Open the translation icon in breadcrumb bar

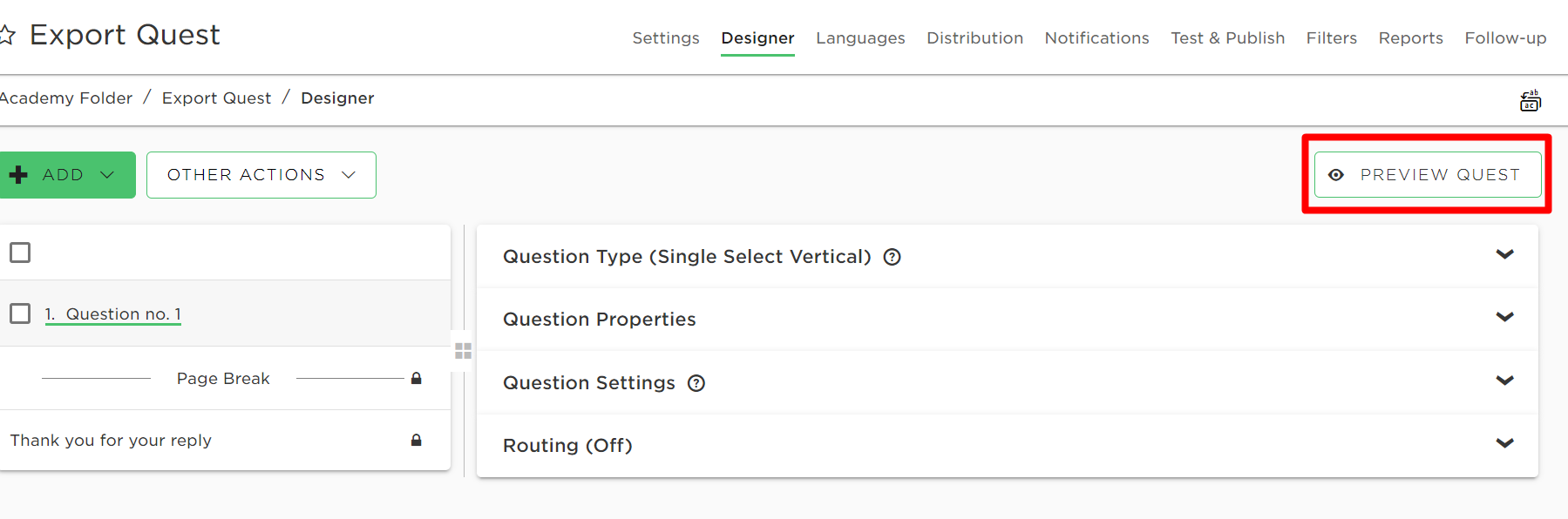(x=1530, y=100)
